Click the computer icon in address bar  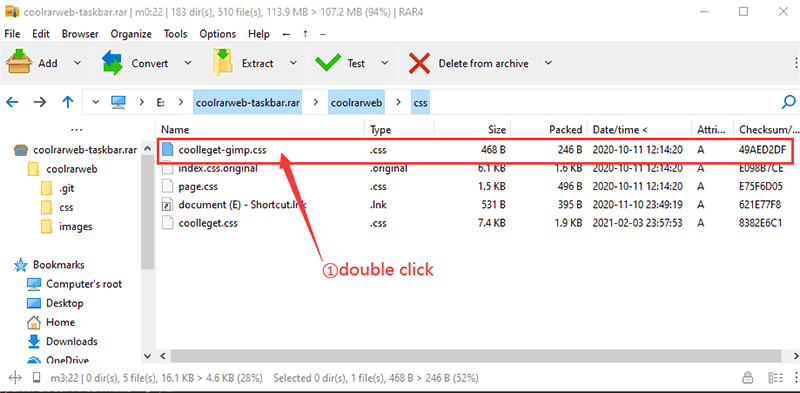pyautogui.click(x=118, y=102)
